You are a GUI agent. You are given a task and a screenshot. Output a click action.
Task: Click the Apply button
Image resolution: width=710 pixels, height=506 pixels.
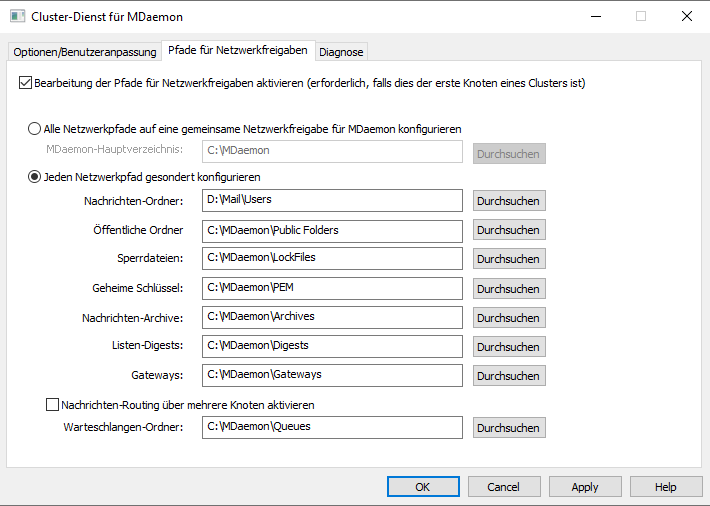[585, 487]
